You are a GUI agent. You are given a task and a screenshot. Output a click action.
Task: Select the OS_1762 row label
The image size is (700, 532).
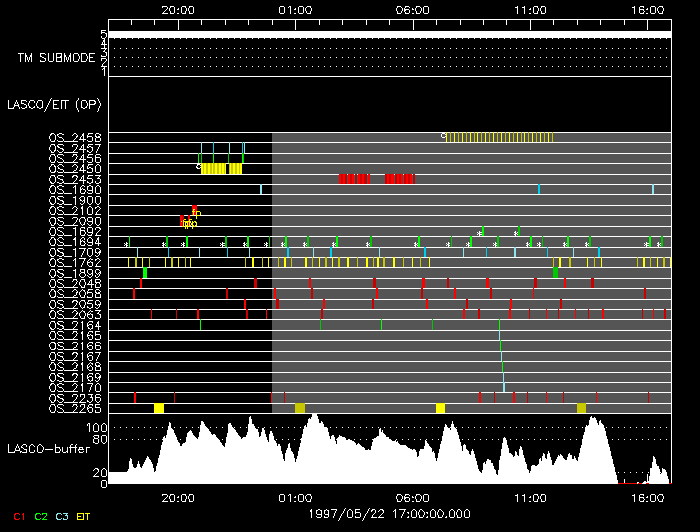point(74,262)
